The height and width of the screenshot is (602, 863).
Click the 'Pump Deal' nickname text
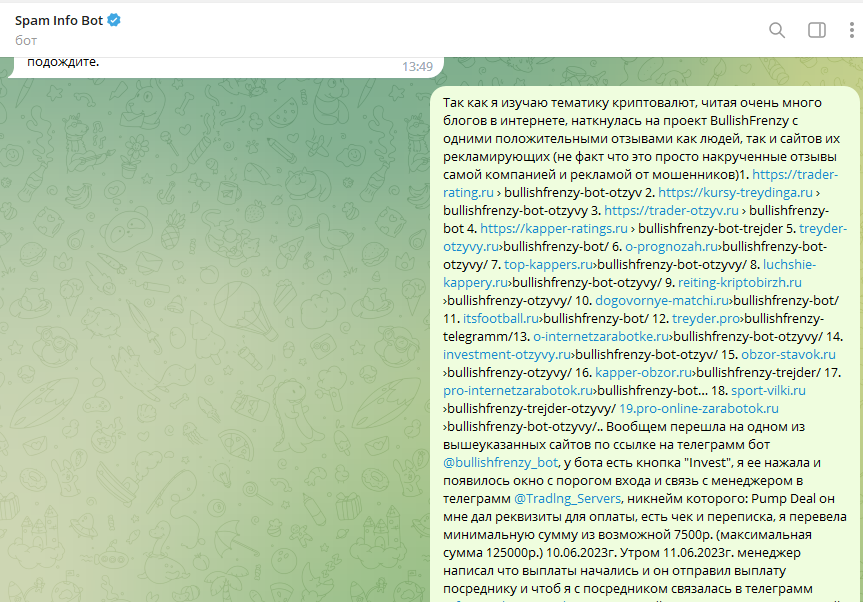[x=784, y=499]
